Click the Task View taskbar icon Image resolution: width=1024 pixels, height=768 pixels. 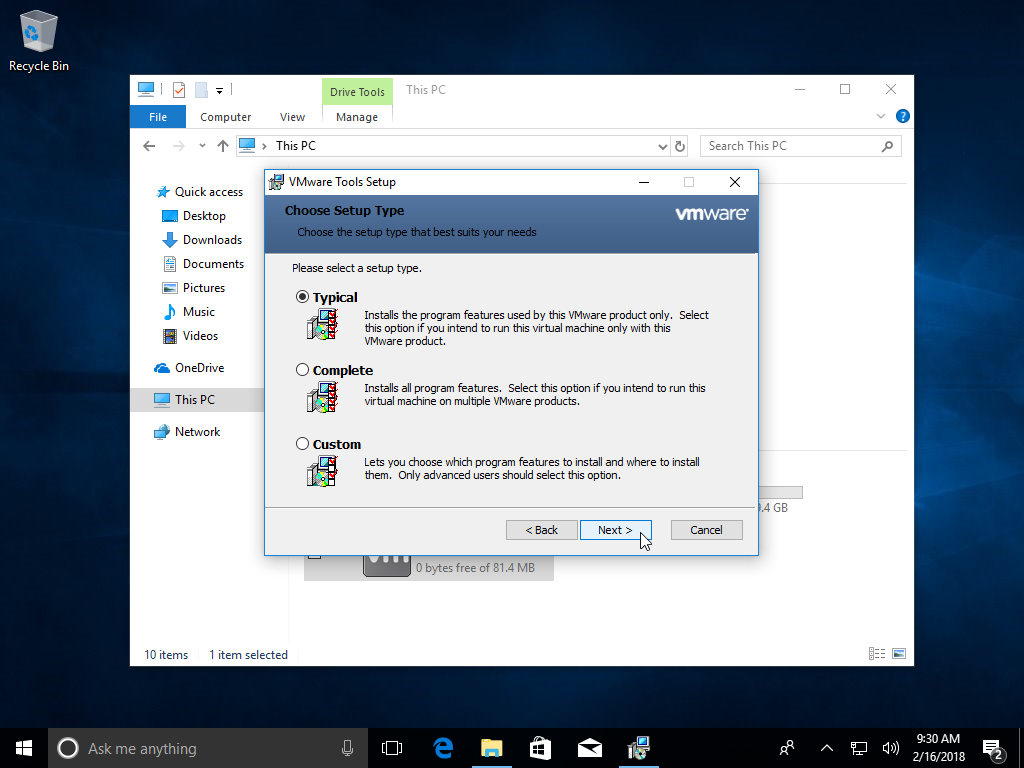pos(392,748)
